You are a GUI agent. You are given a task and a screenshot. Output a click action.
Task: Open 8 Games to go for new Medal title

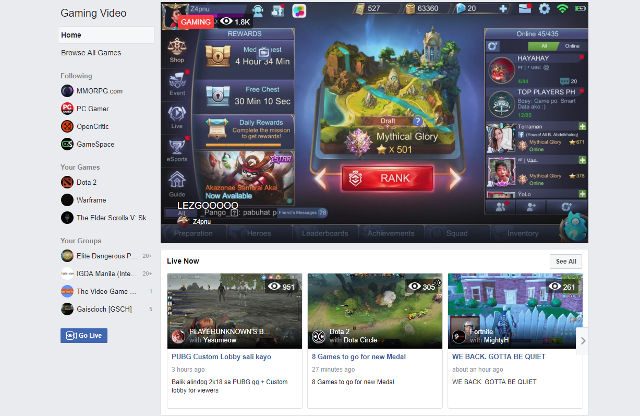(359, 356)
